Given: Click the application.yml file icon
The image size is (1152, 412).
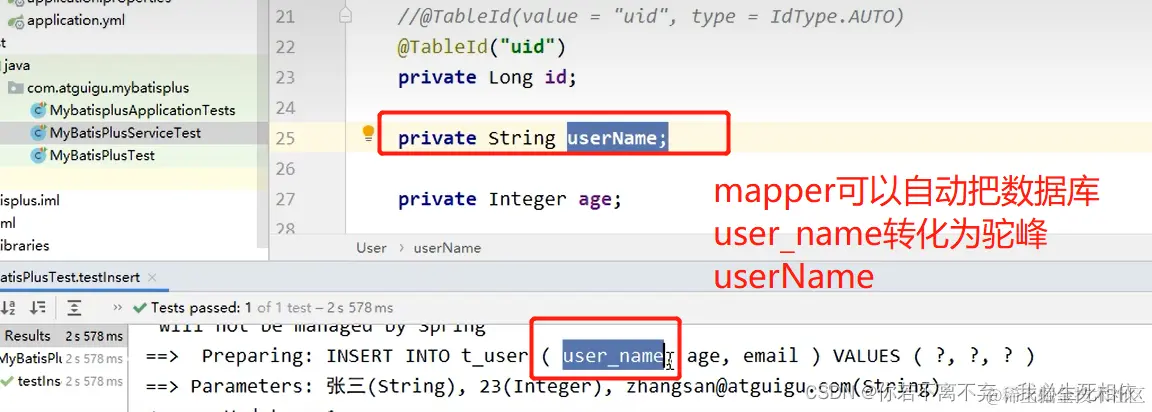Looking at the screenshot, I should click(x=15, y=21).
